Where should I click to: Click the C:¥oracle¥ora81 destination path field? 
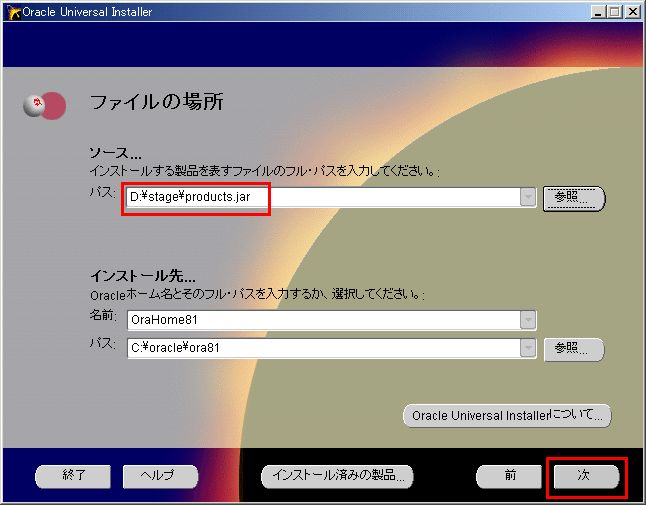pos(322,348)
